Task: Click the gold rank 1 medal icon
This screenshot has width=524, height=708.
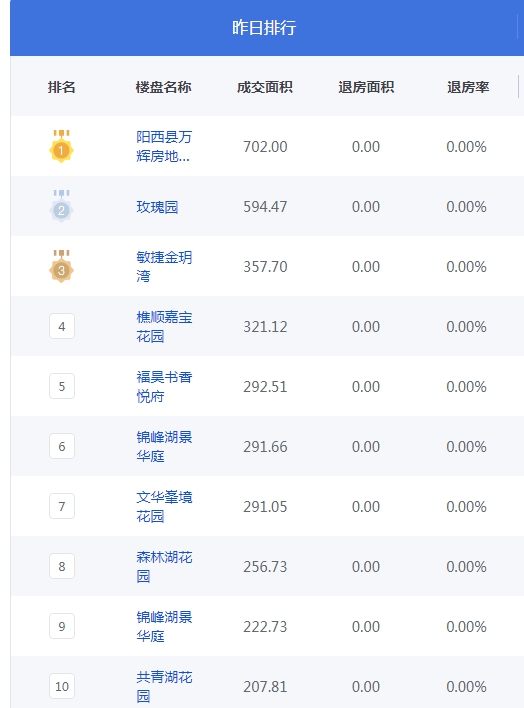Action: point(61,146)
